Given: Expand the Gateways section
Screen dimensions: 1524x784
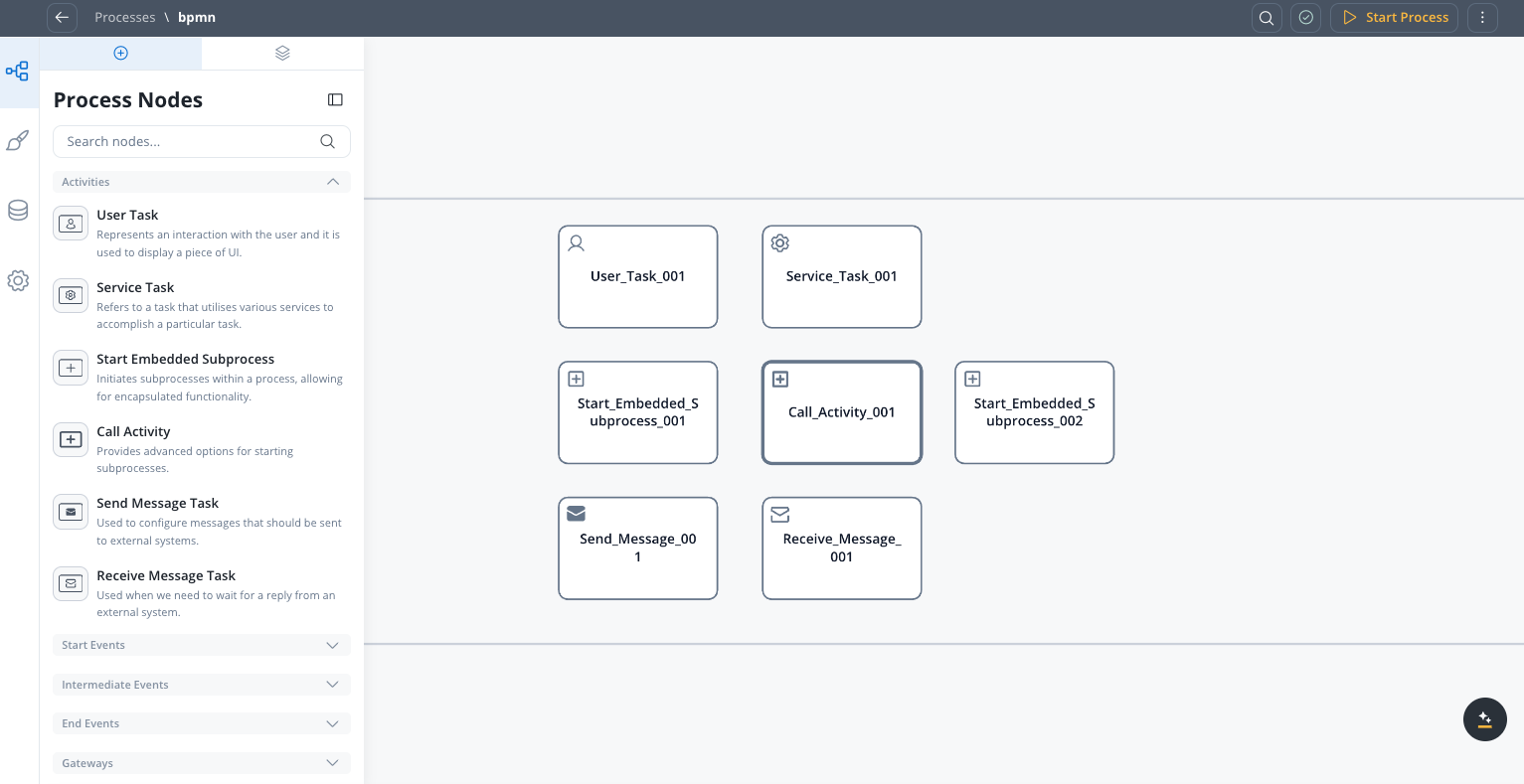Looking at the screenshot, I should 332,763.
